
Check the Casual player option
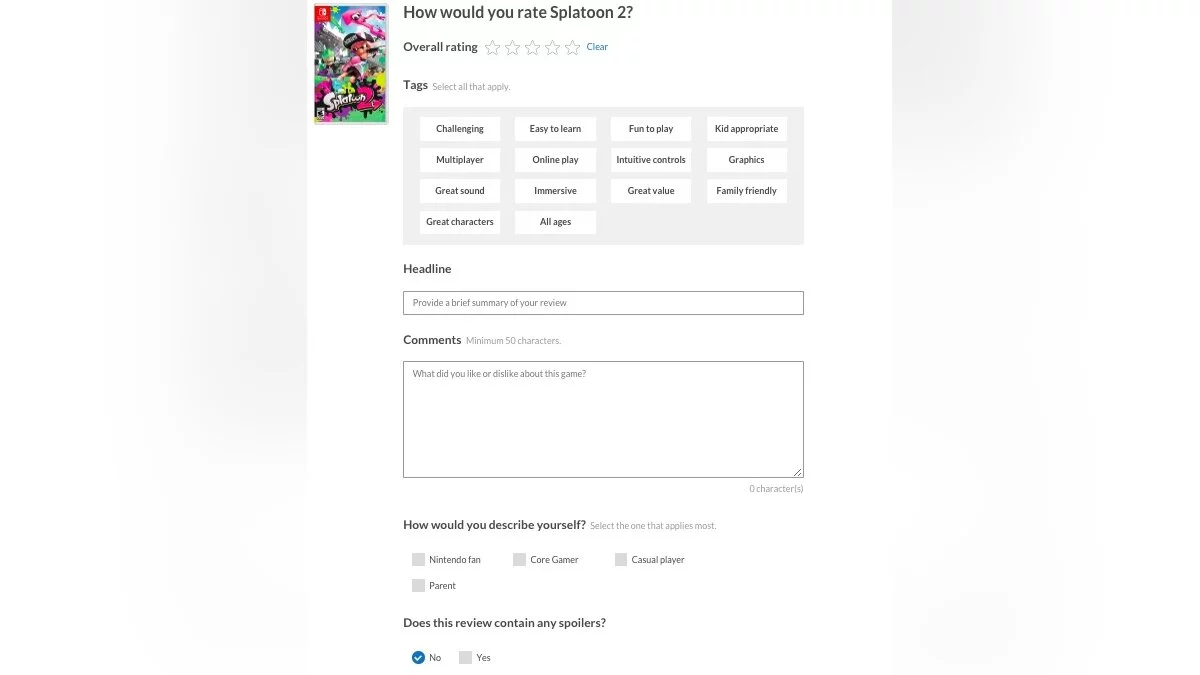pyautogui.click(x=621, y=560)
